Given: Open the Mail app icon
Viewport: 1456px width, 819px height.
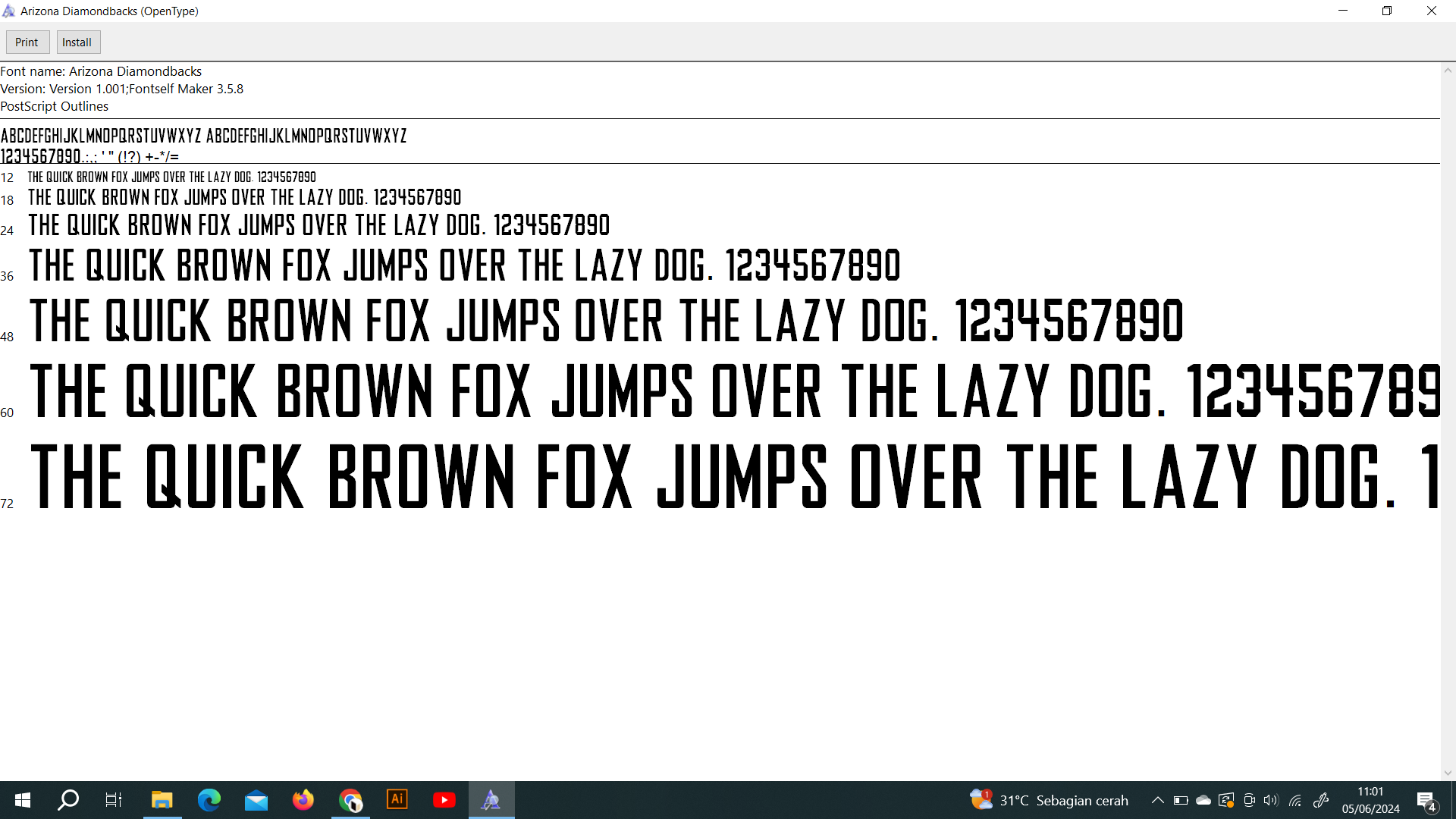Looking at the screenshot, I should [x=256, y=800].
